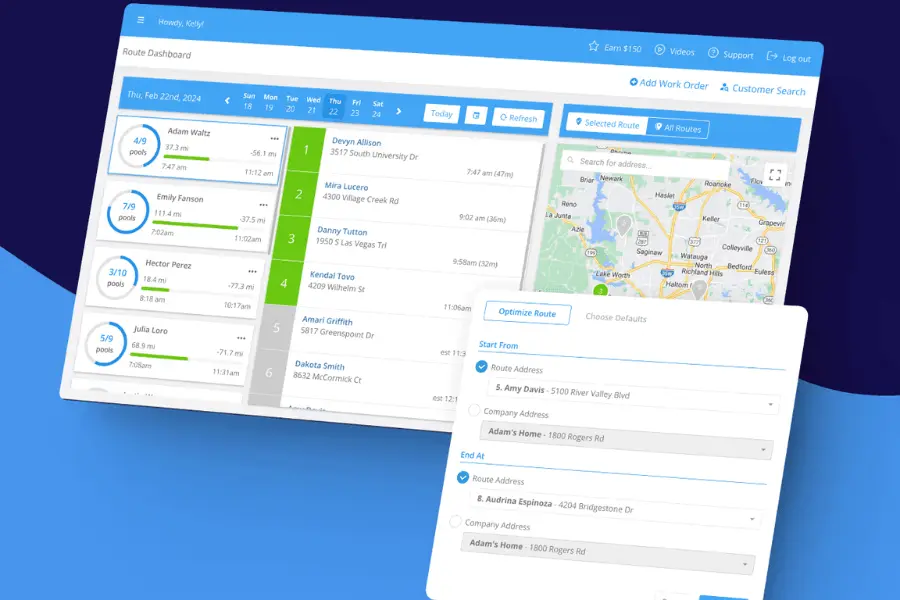Click the Today button
The width and height of the screenshot is (900, 600).
[442, 114]
